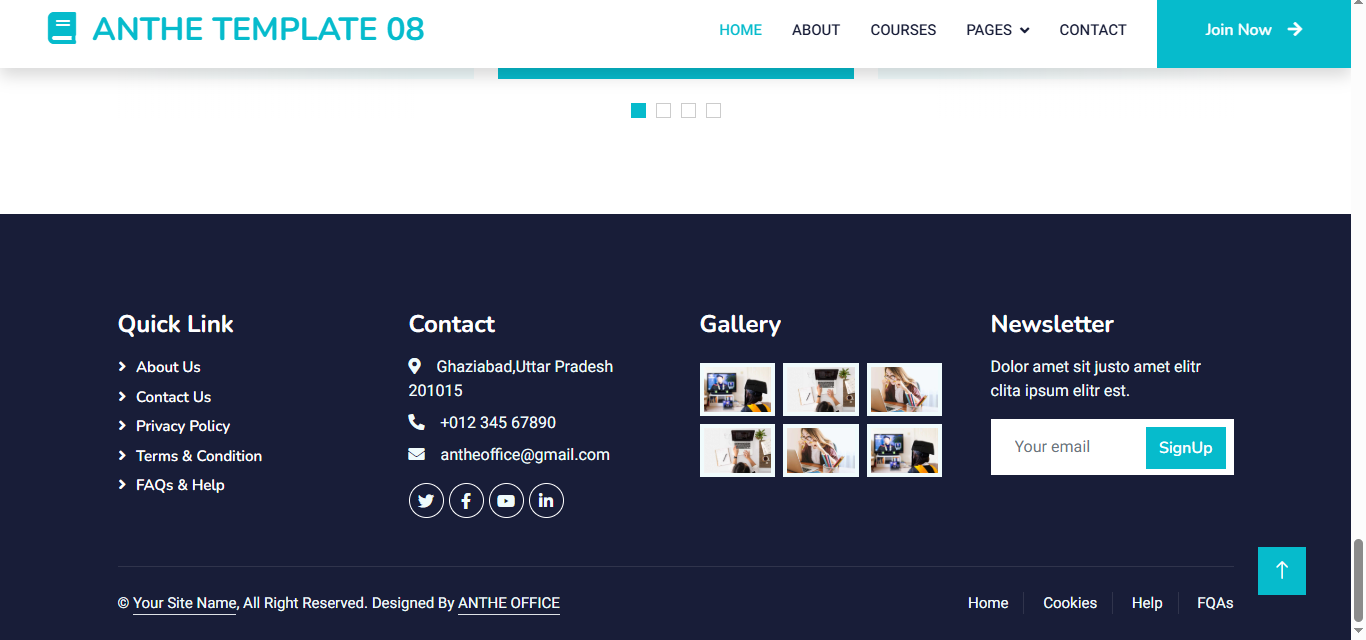Expand the About Us chevron link
1366x640 pixels.
(122, 366)
